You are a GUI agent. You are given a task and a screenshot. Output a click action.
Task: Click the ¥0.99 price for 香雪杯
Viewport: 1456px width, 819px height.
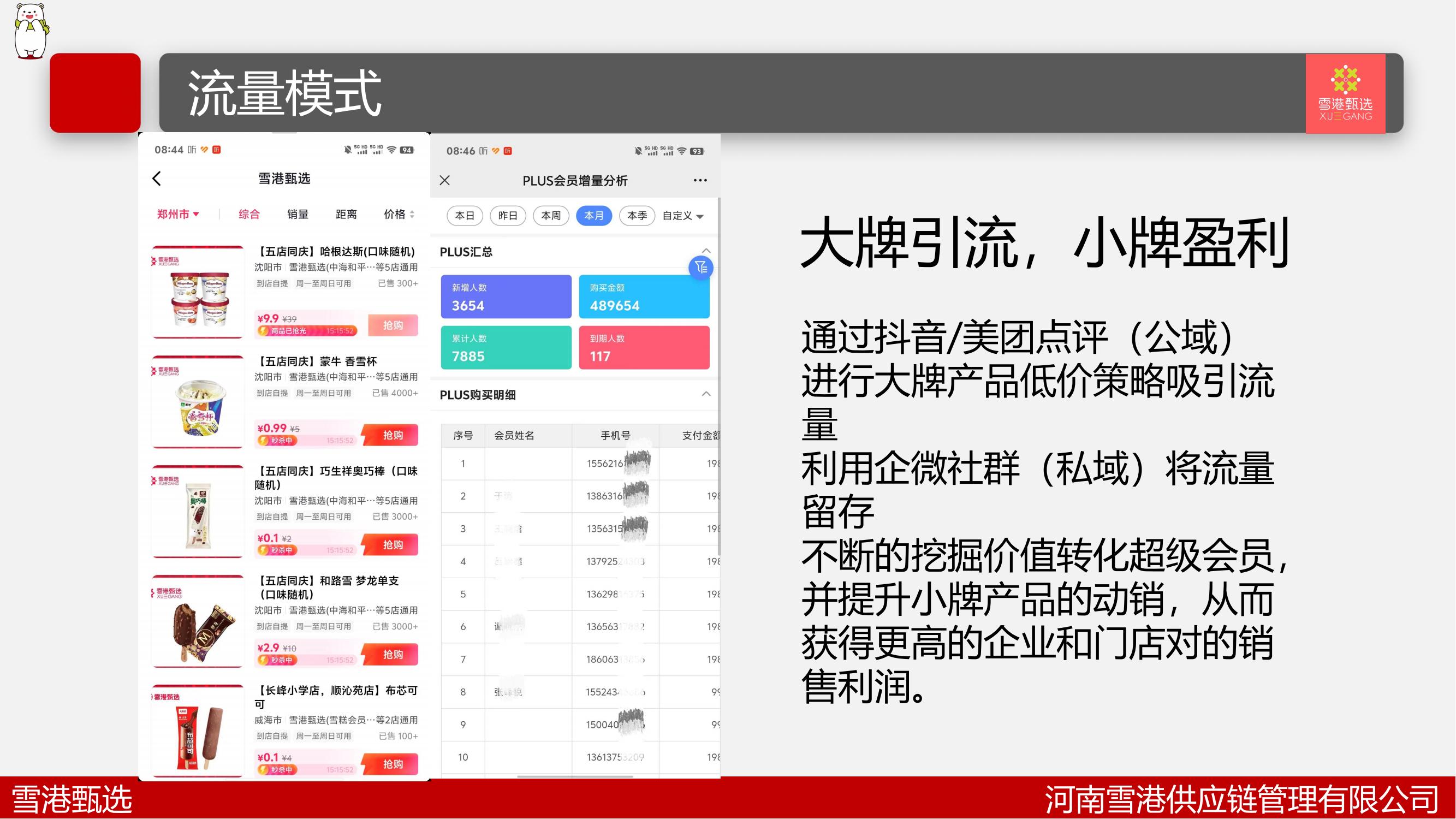272,428
